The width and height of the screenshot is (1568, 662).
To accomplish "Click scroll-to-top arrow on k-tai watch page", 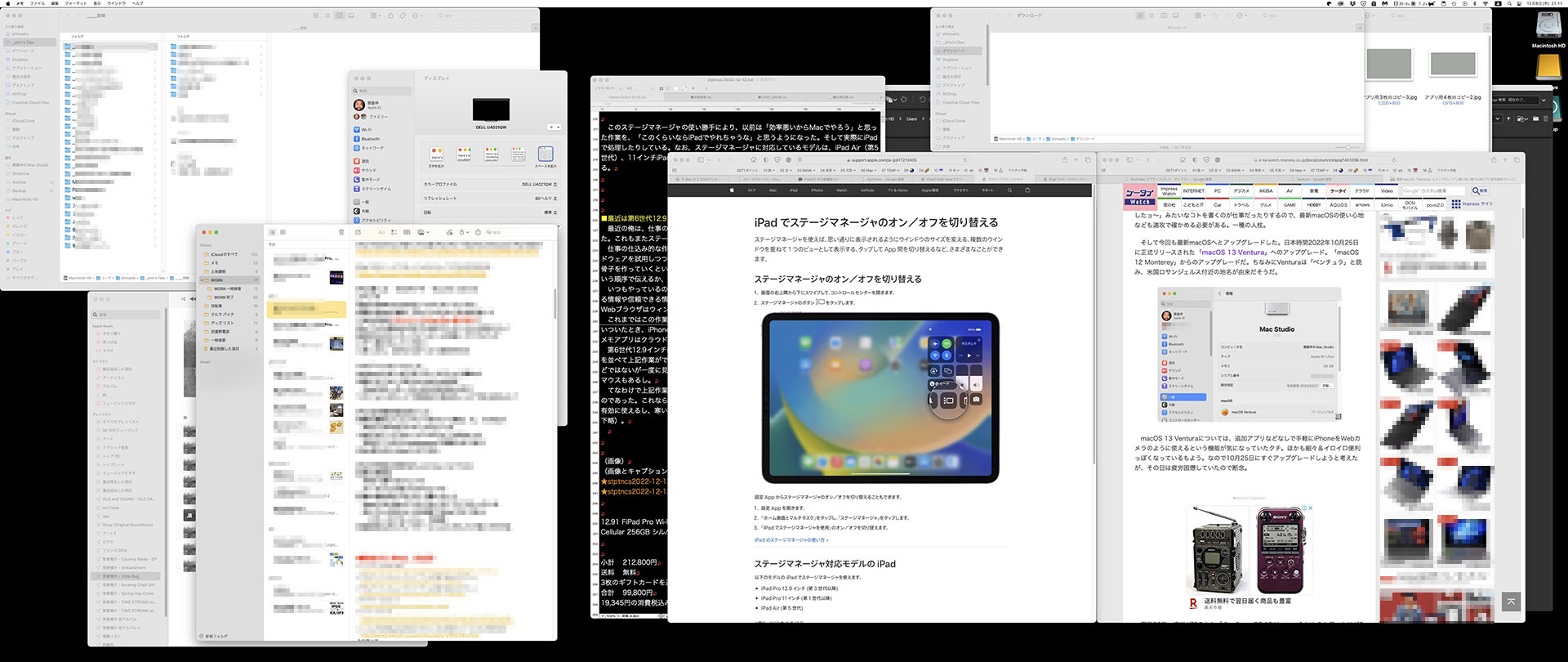I will 1511,602.
